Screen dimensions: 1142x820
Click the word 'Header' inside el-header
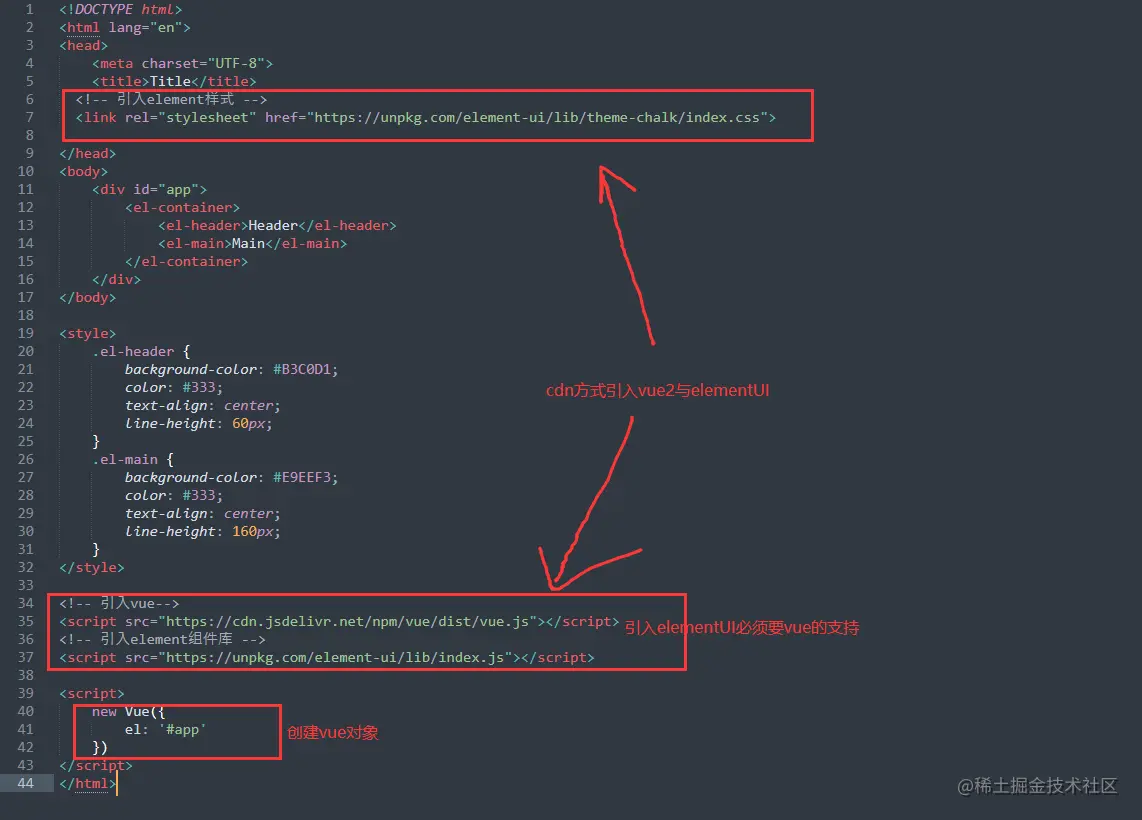[x=273, y=225]
